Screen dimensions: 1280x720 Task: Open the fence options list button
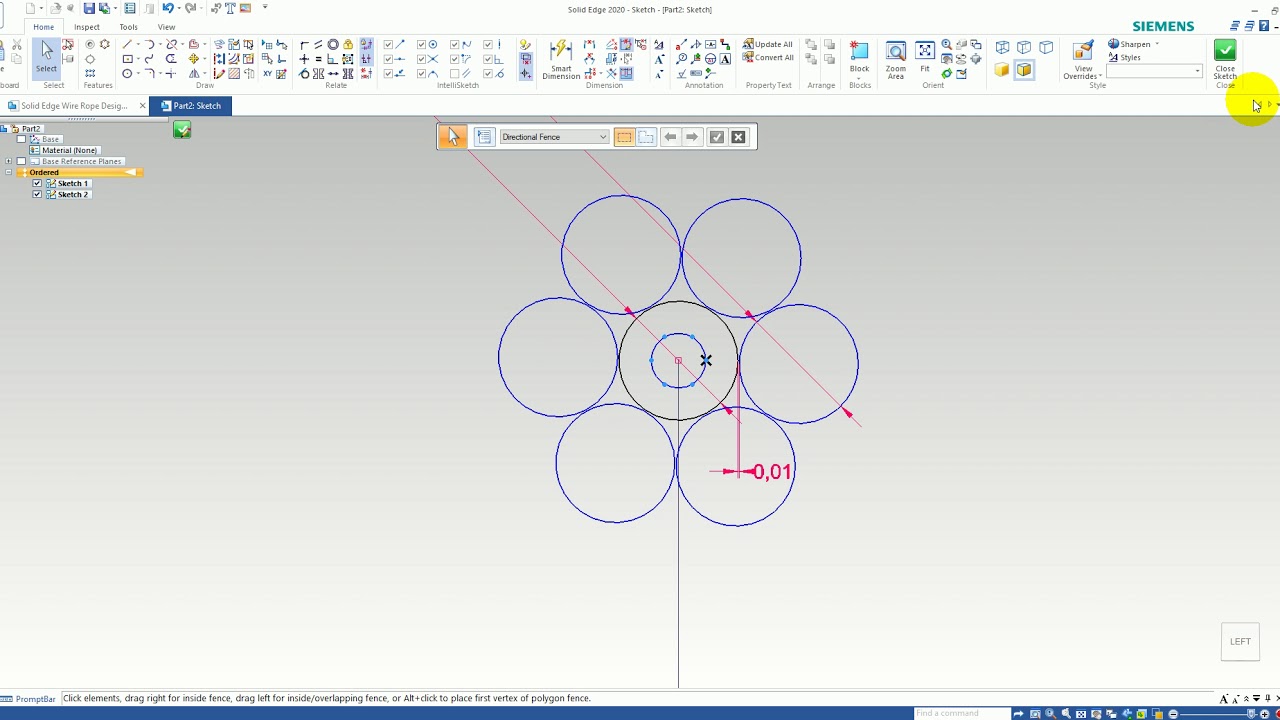484,137
